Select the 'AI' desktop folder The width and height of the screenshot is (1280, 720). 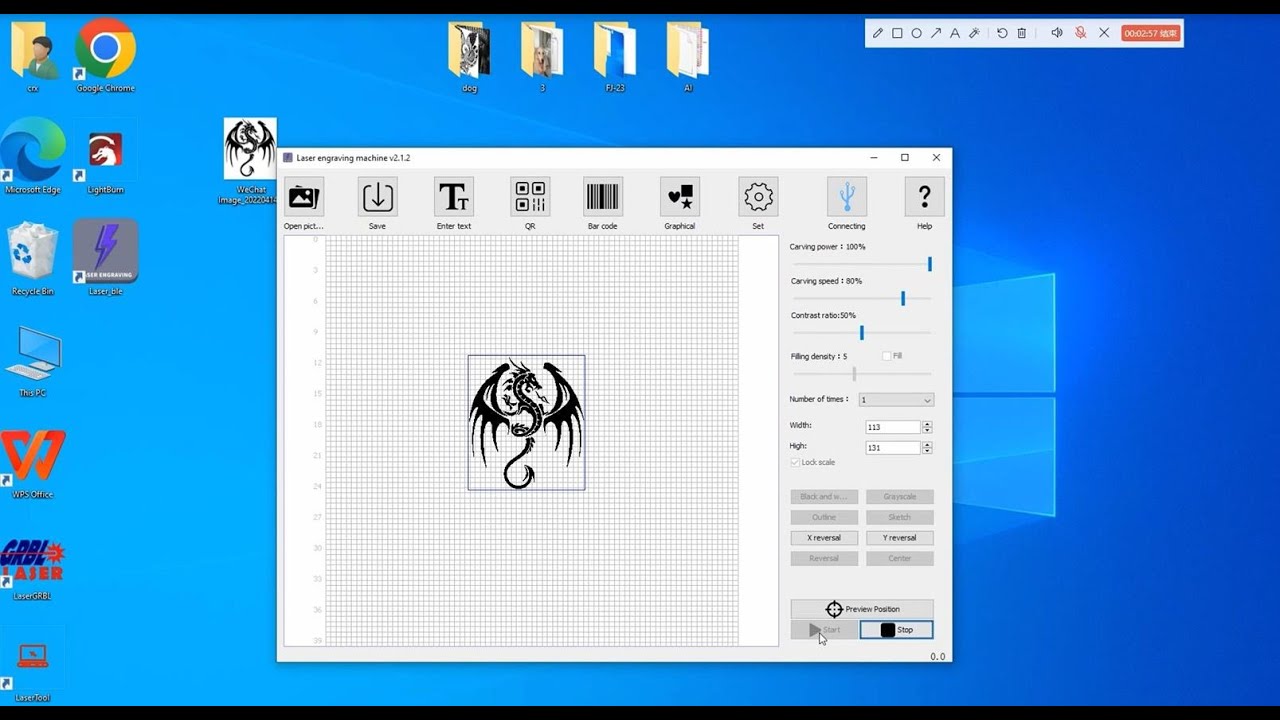coord(688,57)
